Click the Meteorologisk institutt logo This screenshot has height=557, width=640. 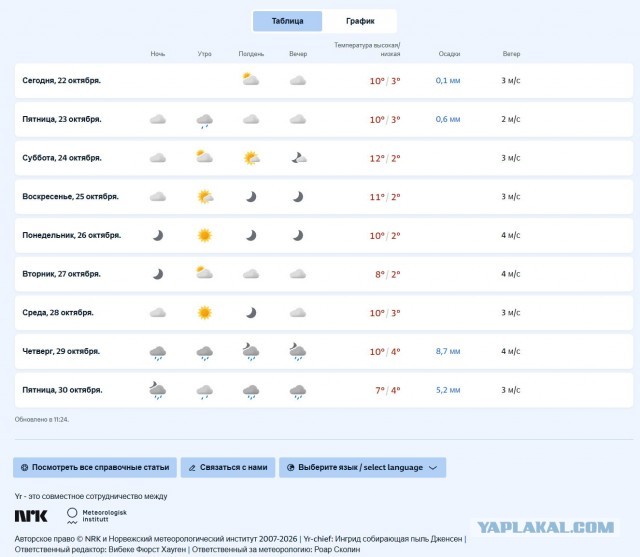point(97,516)
